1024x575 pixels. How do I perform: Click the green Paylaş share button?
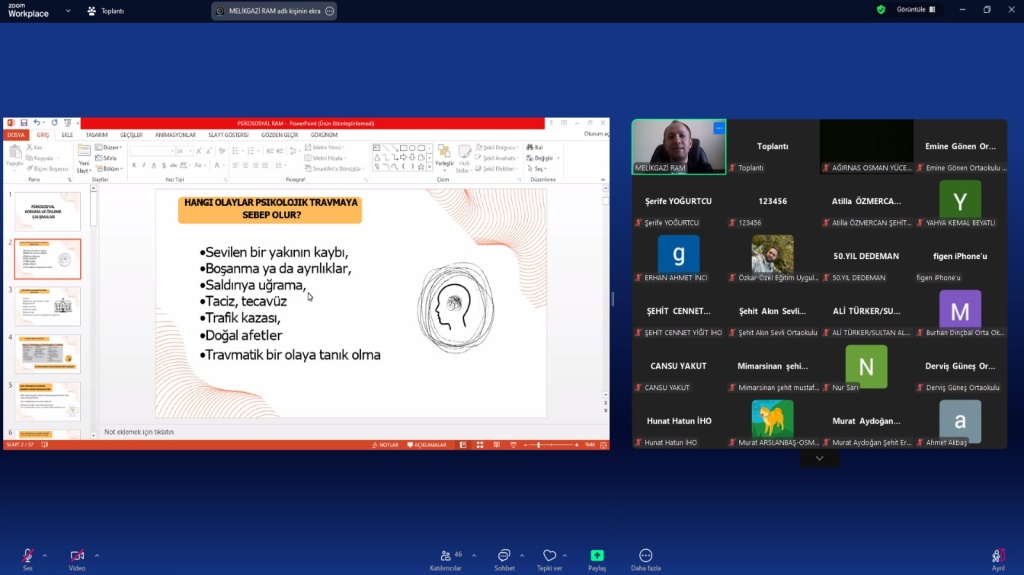tap(597, 556)
